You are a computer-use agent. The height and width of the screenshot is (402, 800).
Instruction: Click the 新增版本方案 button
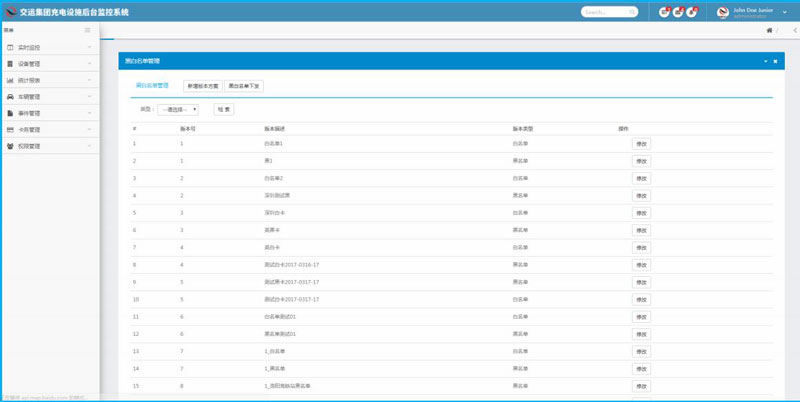202,86
